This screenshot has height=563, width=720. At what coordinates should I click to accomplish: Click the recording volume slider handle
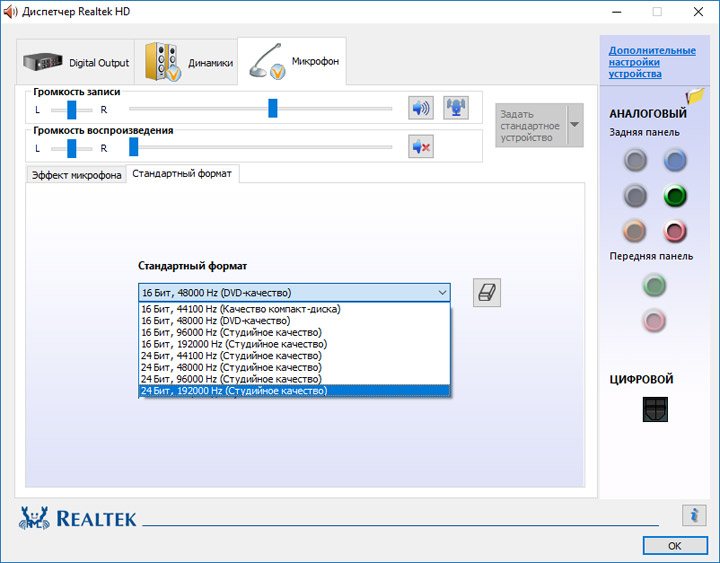(x=273, y=108)
